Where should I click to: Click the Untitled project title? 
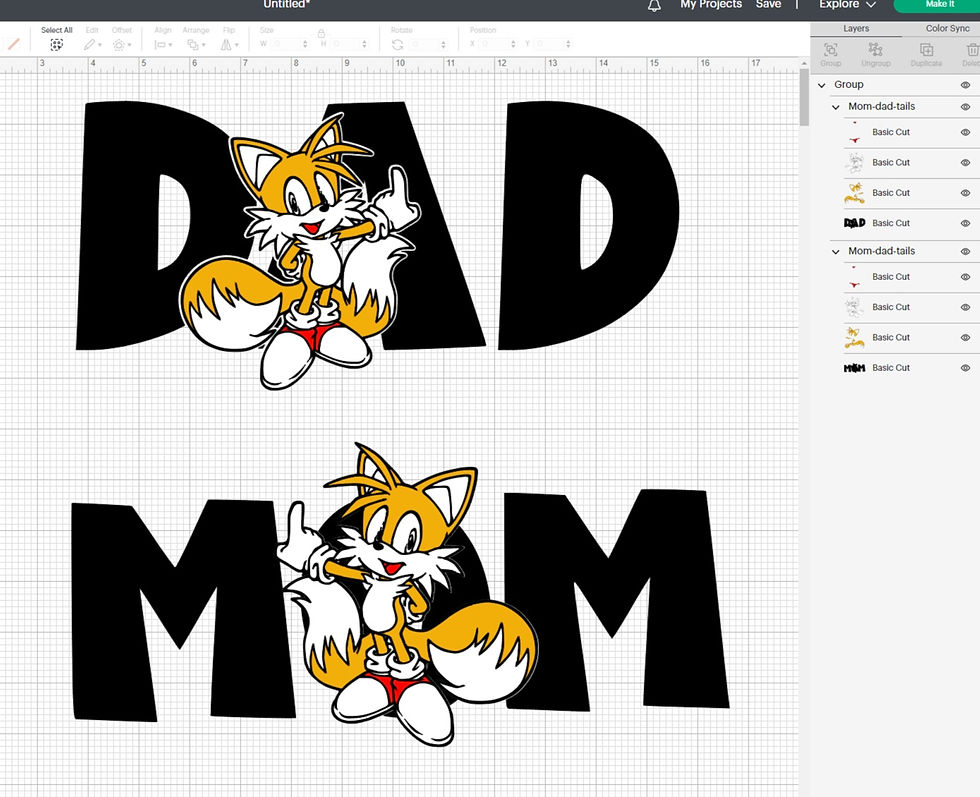coord(286,4)
